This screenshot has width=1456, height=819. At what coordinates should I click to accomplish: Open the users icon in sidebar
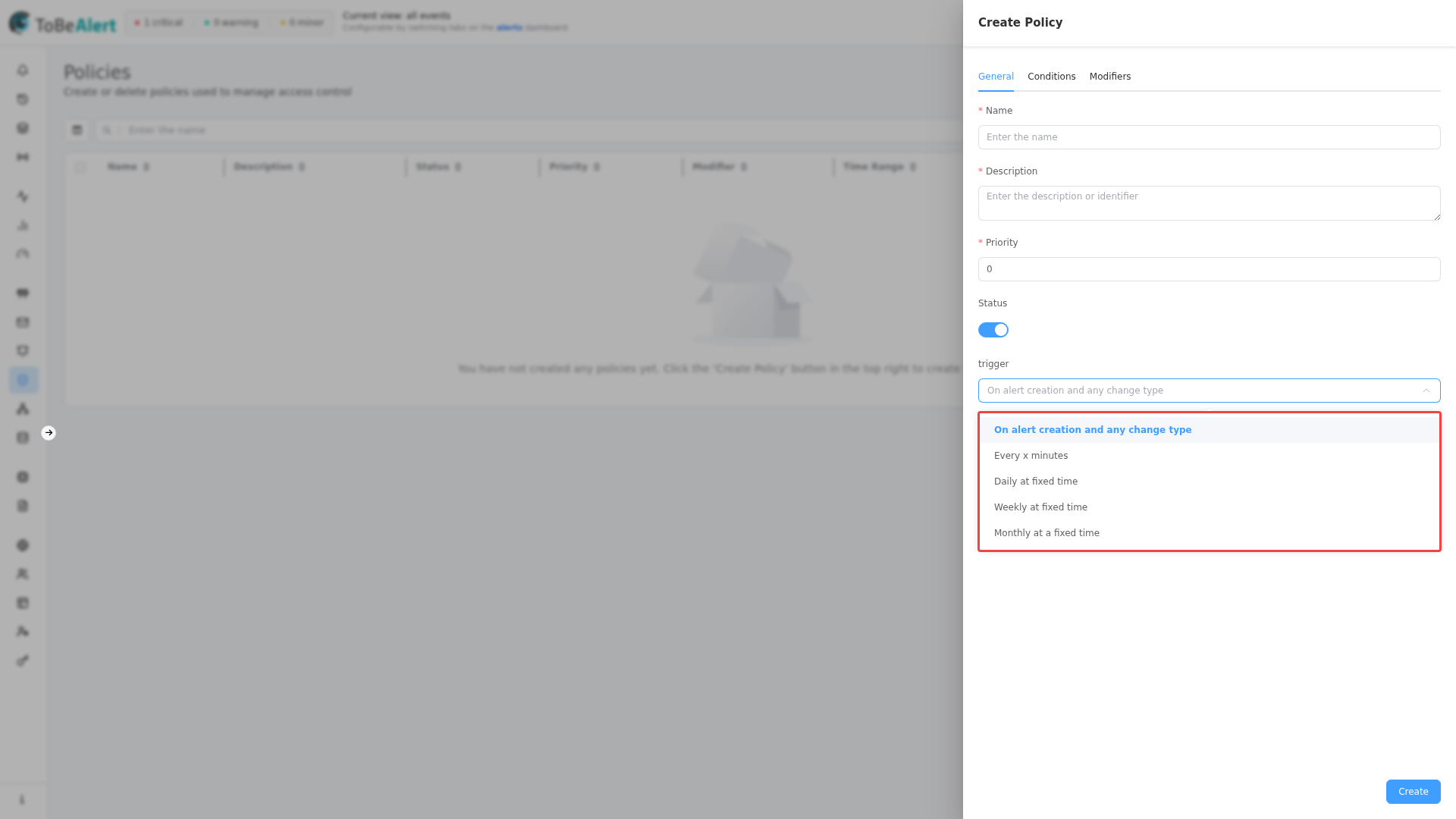23,574
